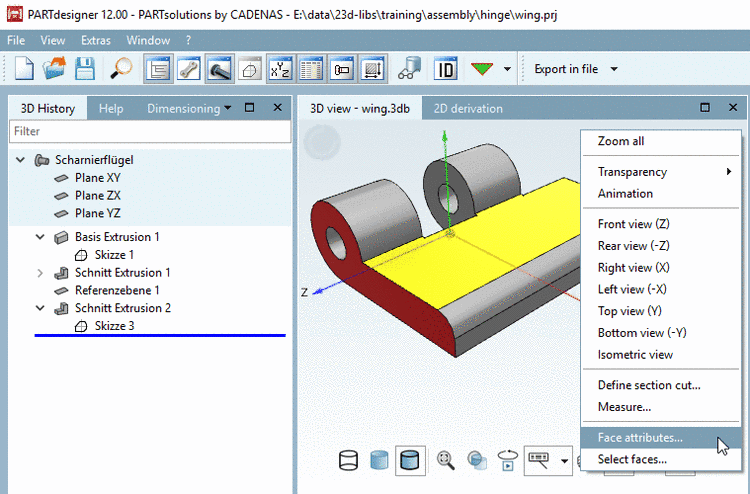
Task: Expand Schnitt Extrusion 1 node
Action: pos(40,273)
